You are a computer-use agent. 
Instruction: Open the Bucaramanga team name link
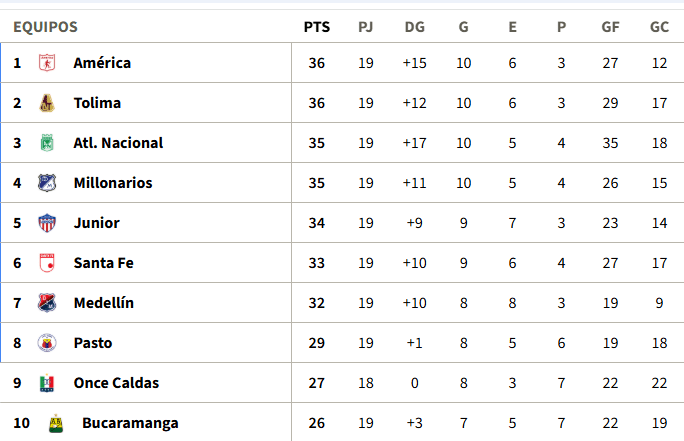tap(130, 423)
